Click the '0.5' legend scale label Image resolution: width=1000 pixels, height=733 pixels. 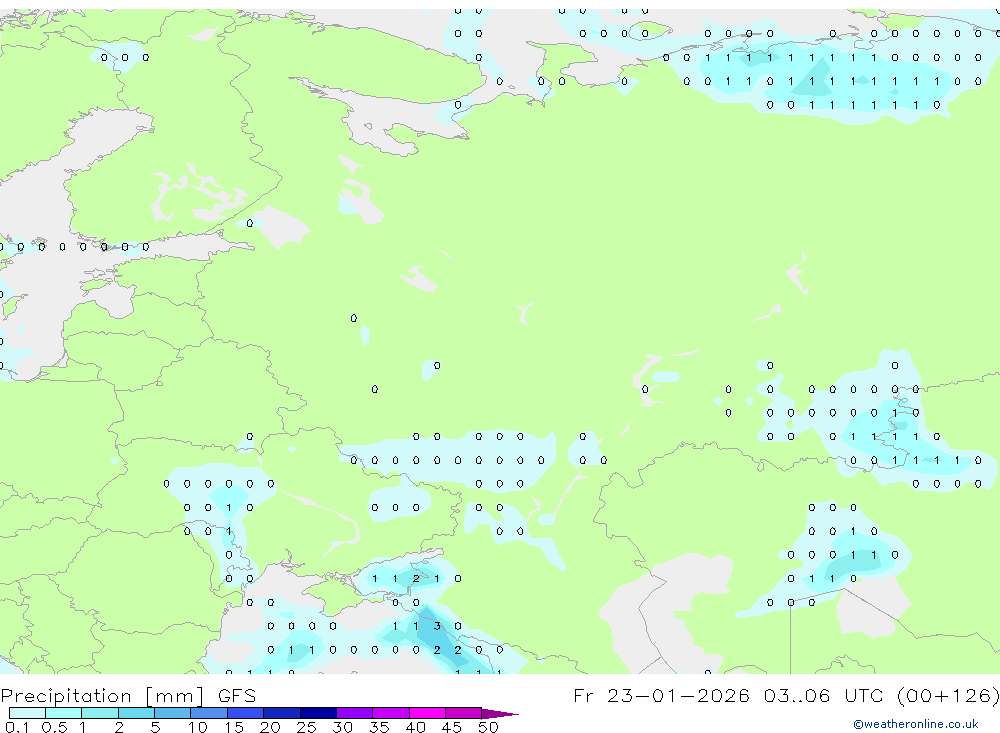[54, 727]
